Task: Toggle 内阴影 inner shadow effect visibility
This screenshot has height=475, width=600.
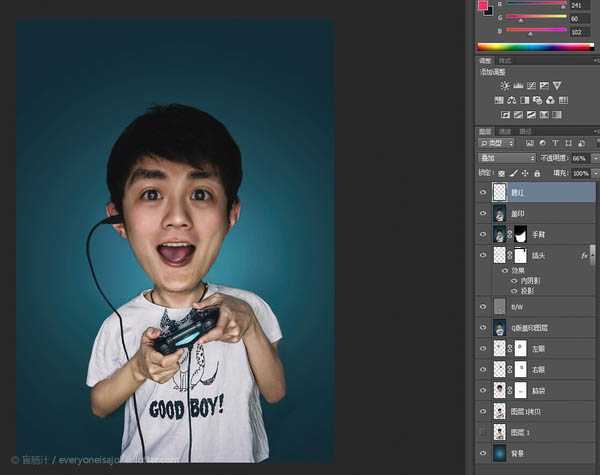Action: [x=514, y=281]
